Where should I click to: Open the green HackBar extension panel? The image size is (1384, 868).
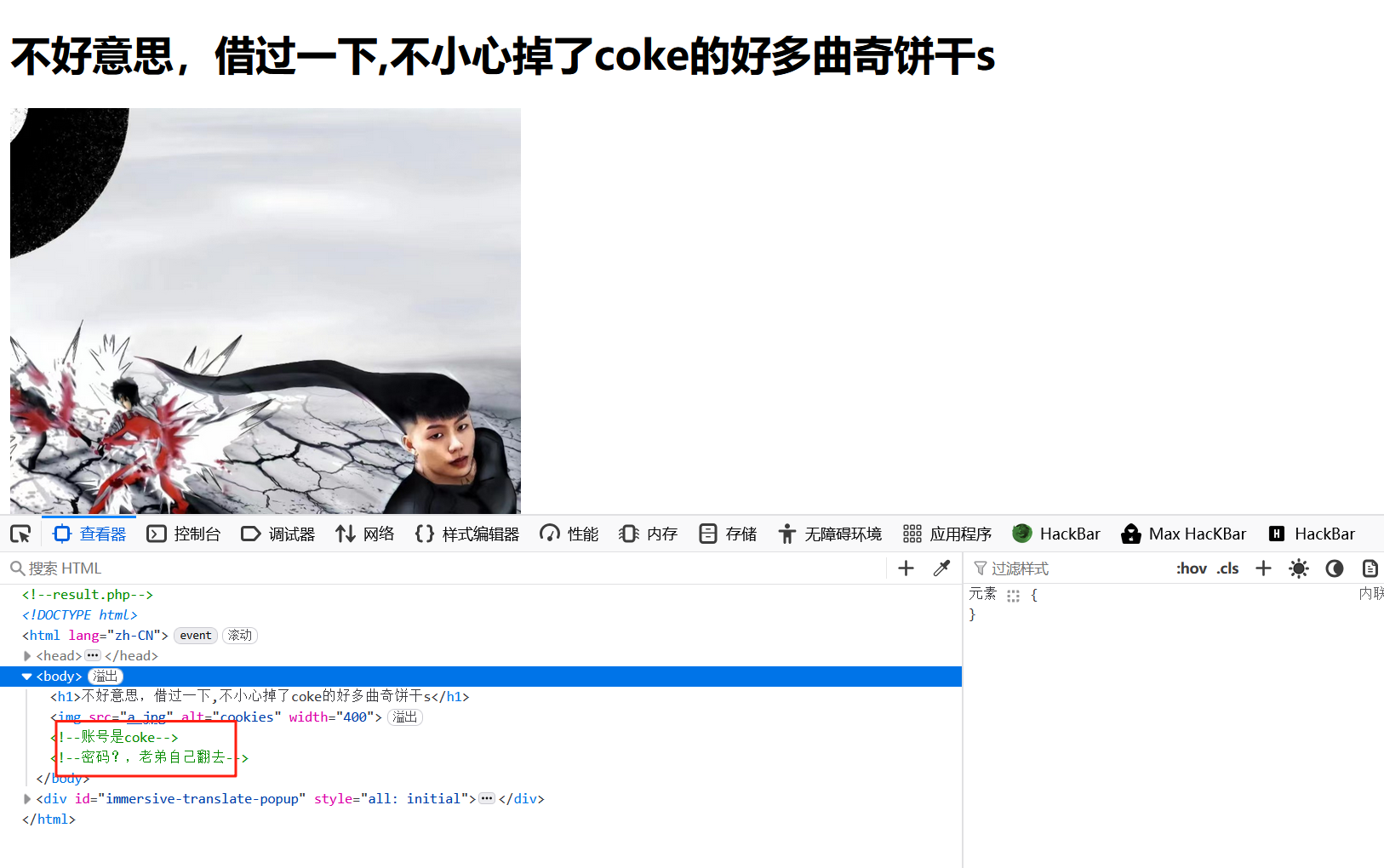point(1056,534)
